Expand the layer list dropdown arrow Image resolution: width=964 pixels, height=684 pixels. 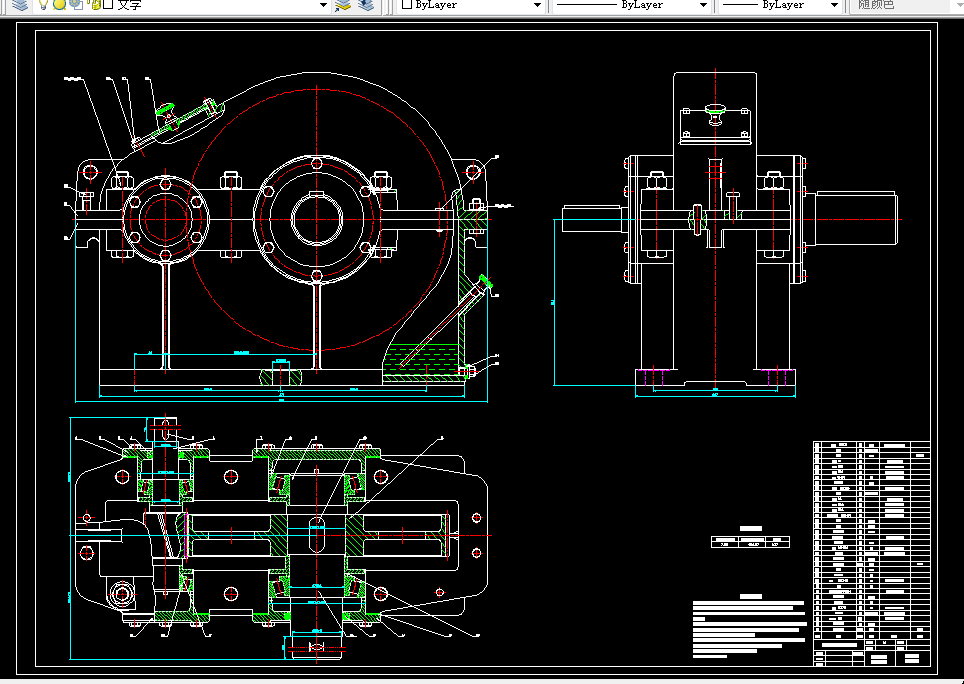click(x=322, y=5)
